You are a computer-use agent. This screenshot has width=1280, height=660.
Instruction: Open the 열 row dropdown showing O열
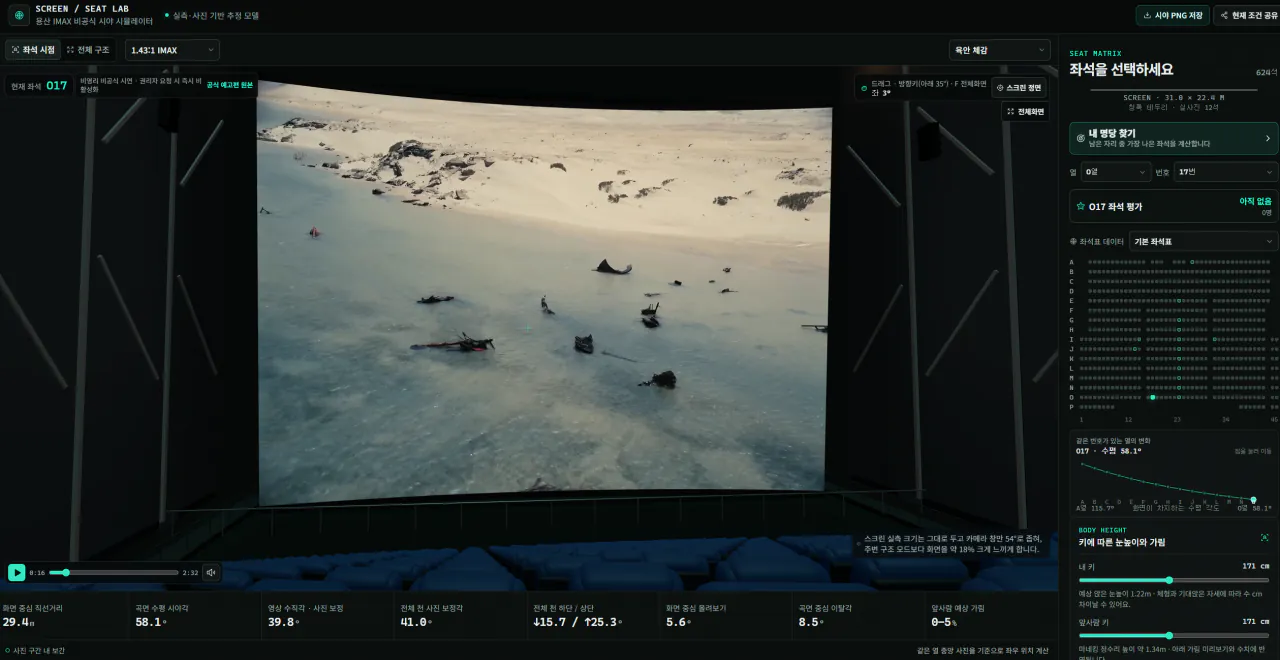(1116, 172)
